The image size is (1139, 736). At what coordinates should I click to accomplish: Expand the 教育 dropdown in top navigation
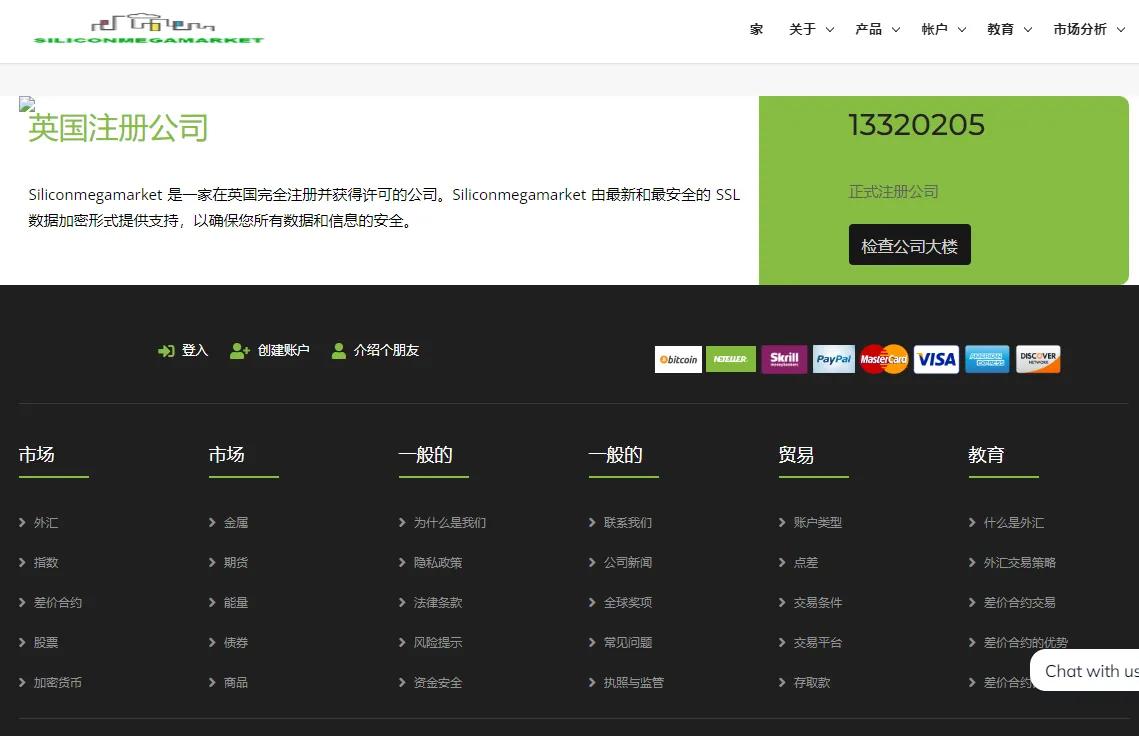click(1010, 29)
